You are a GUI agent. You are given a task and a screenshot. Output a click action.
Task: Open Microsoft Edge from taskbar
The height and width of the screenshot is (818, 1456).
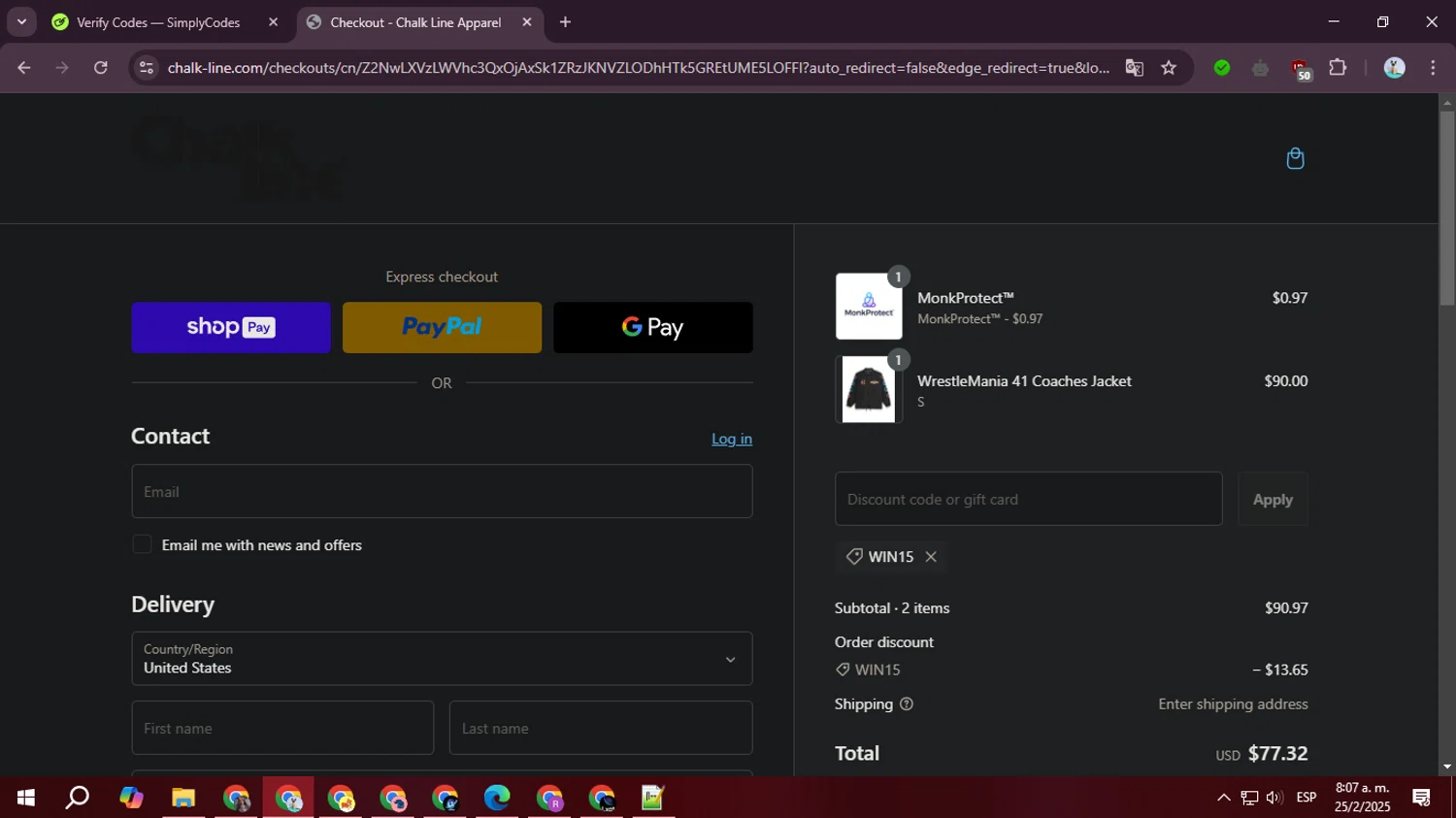pos(497,798)
